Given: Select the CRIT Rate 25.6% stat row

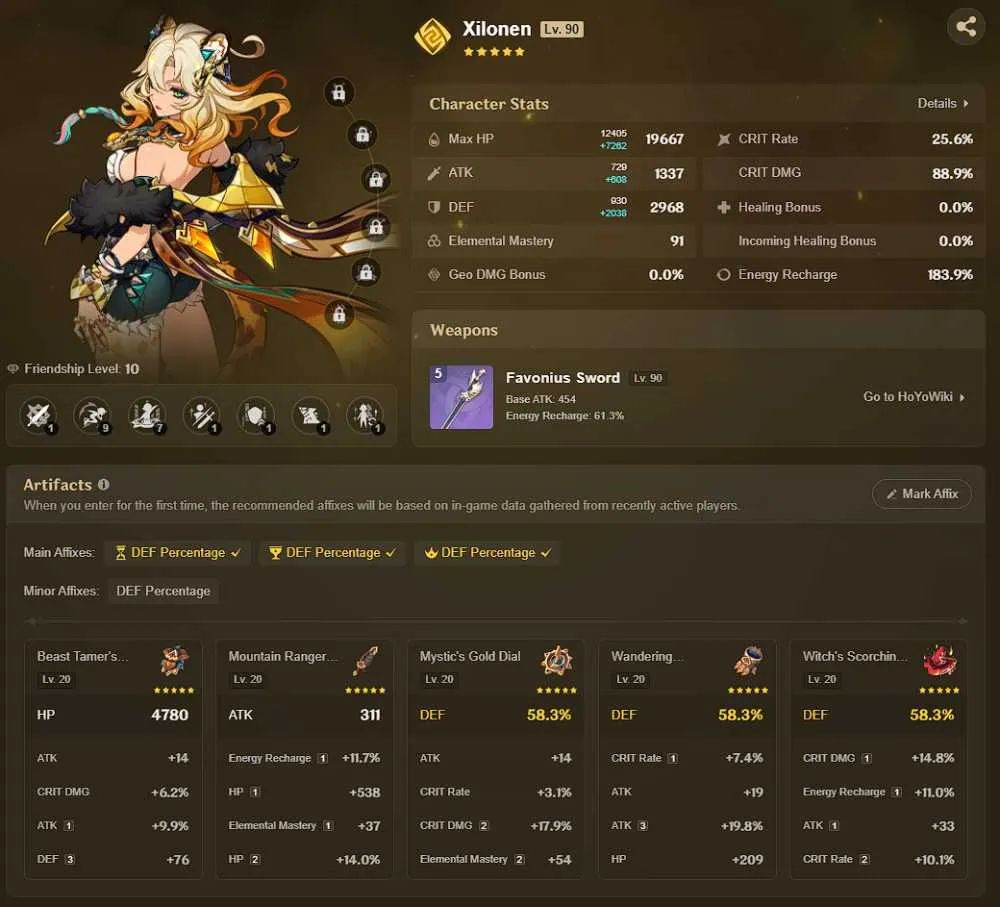Looking at the screenshot, I should pos(844,139).
